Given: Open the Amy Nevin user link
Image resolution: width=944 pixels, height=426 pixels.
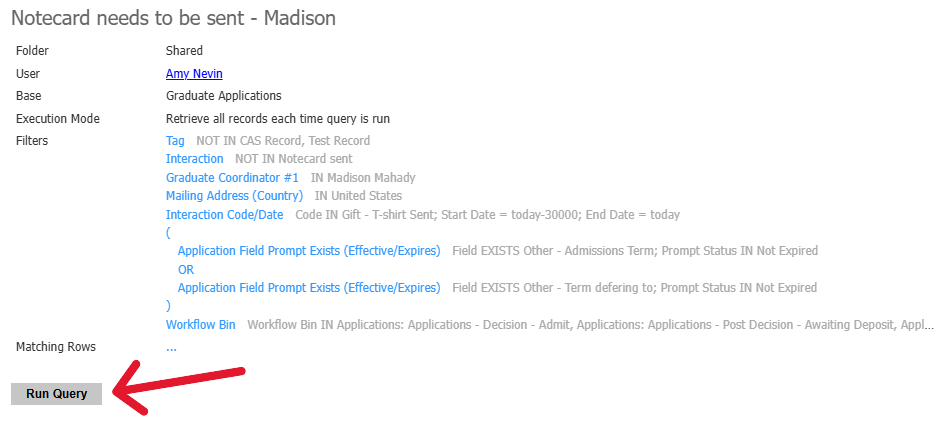Looking at the screenshot, I should click(194, 74).
